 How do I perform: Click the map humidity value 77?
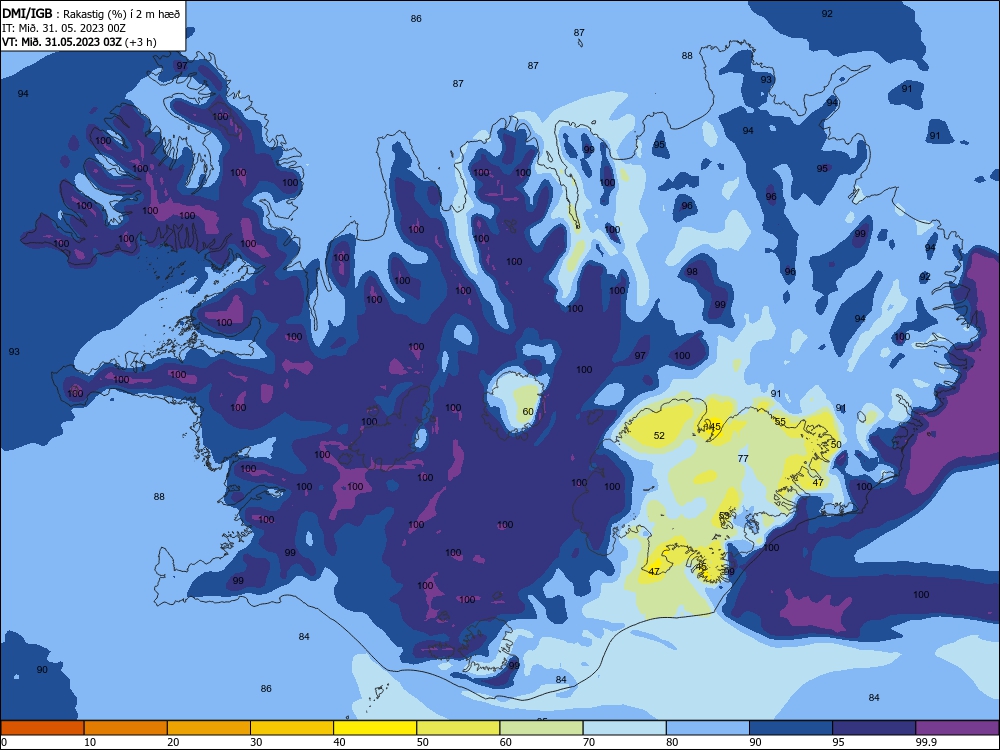click(x=743, y=459)
